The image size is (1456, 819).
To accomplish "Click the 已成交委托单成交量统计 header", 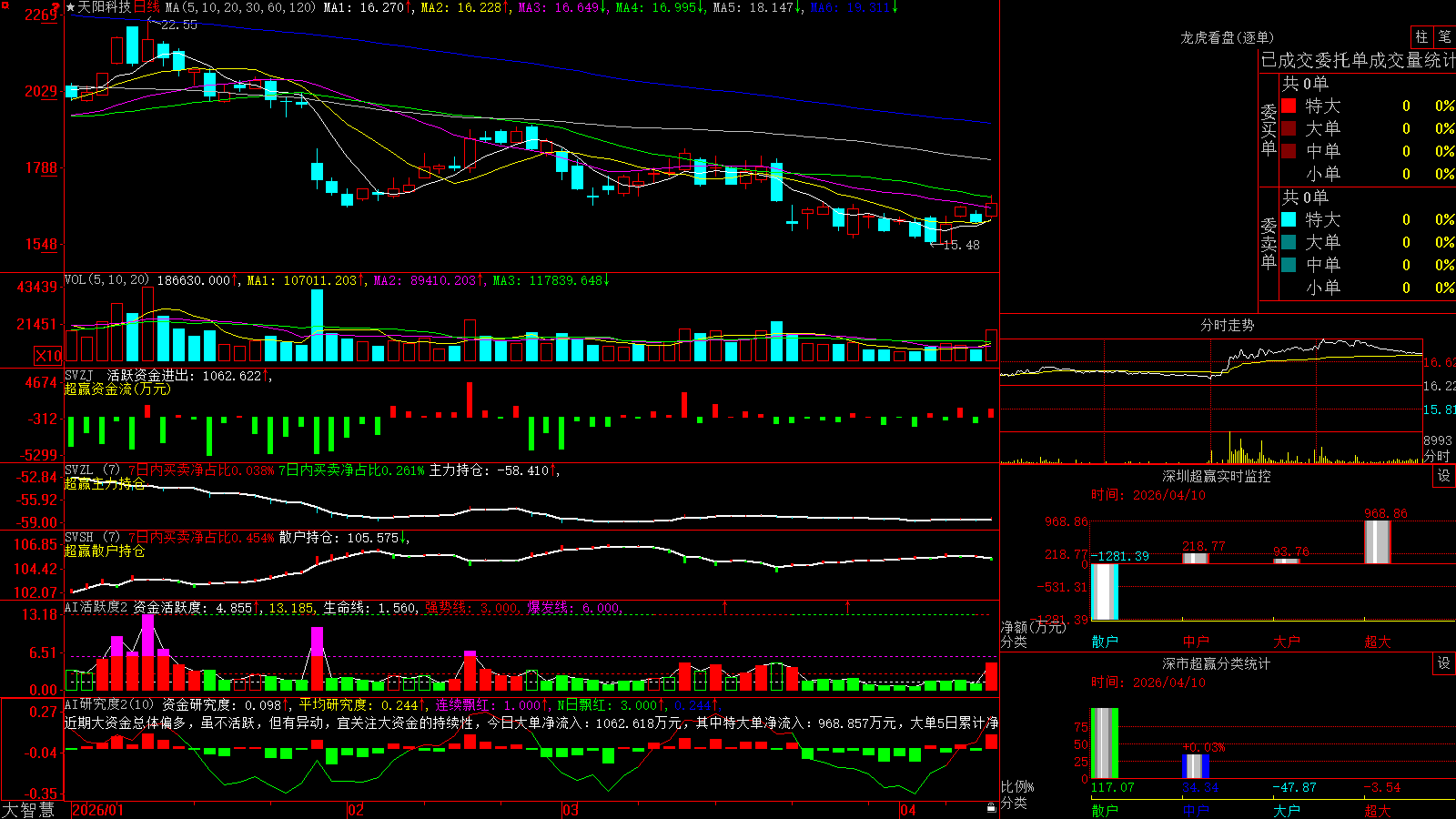I will pos(1358,60).
